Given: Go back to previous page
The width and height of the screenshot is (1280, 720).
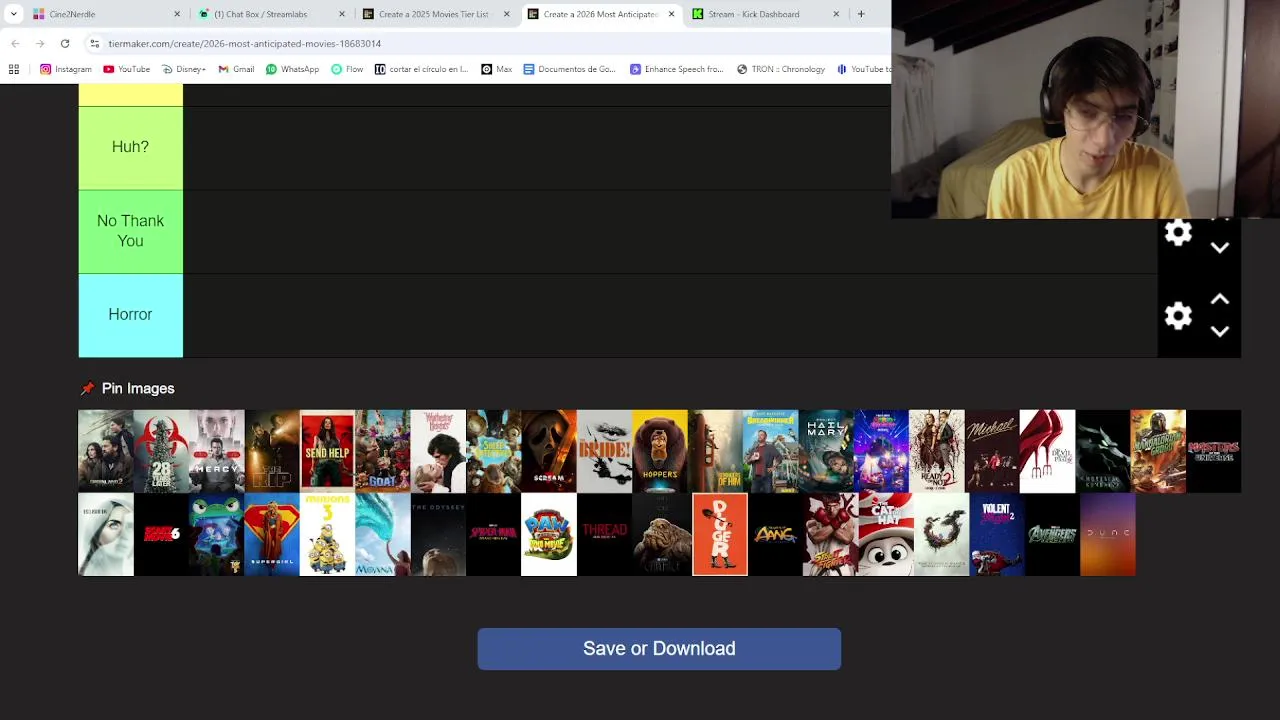Looking at the screenshot, I should [15, 44].
